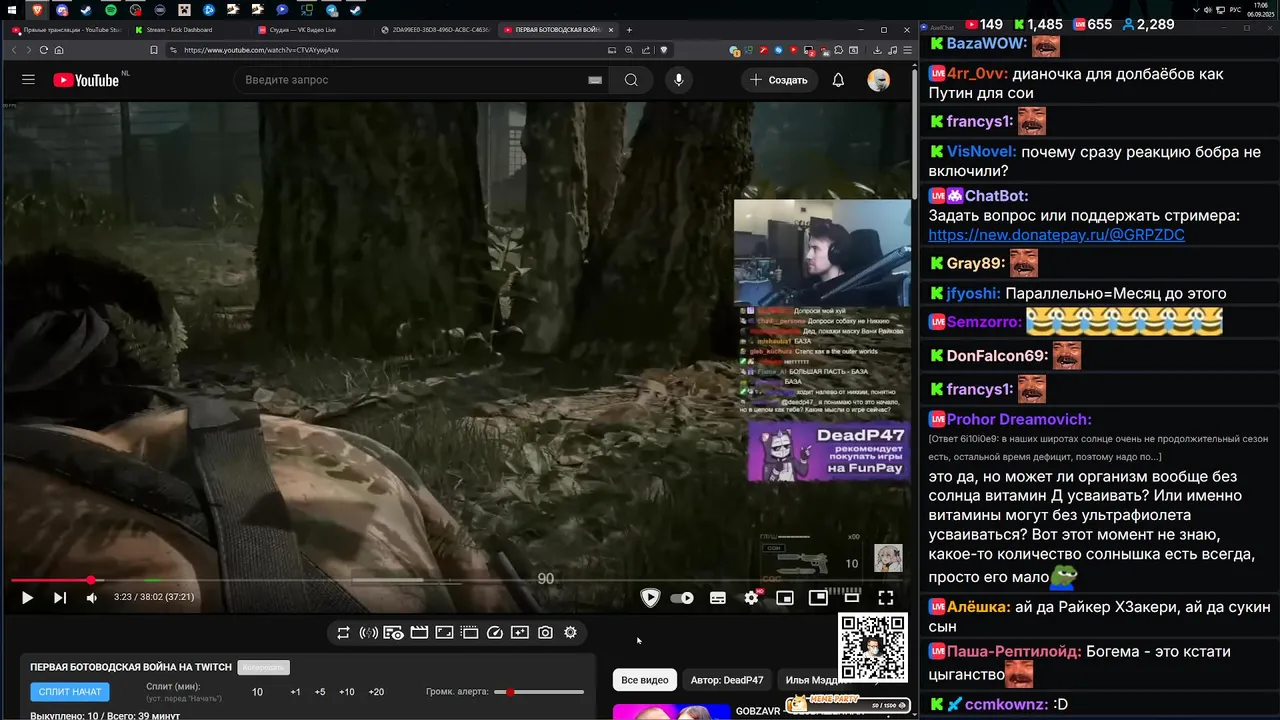Open the on-screen keyboard in search box

(595, 80)
